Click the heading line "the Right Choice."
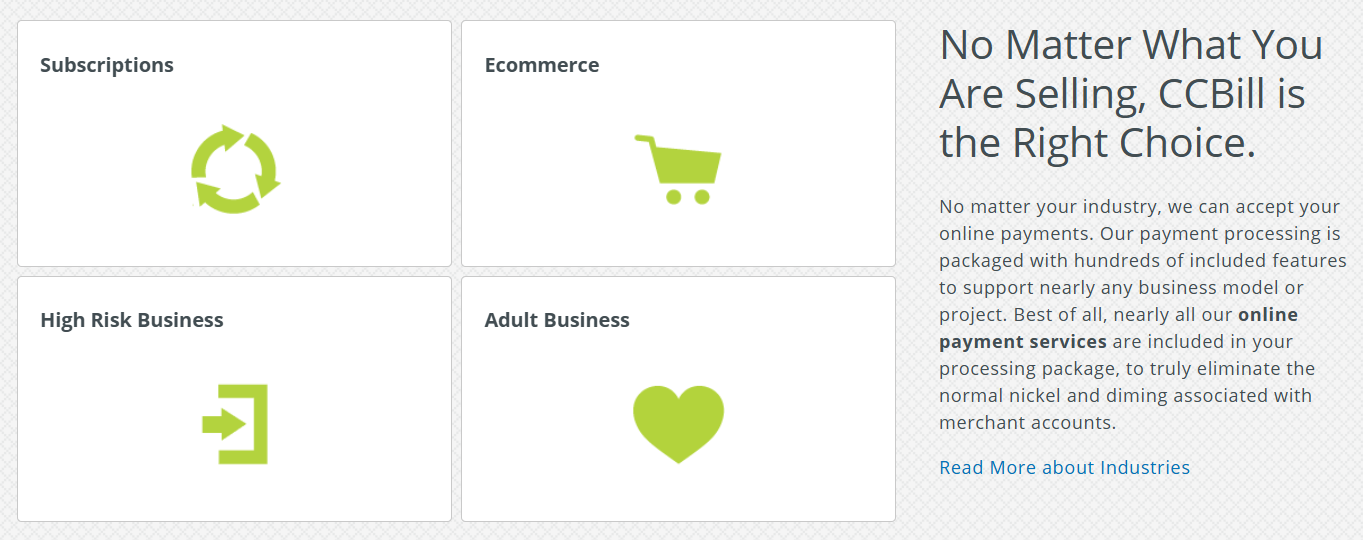This screenshot has height=540, width=1363. point(1097,143)
